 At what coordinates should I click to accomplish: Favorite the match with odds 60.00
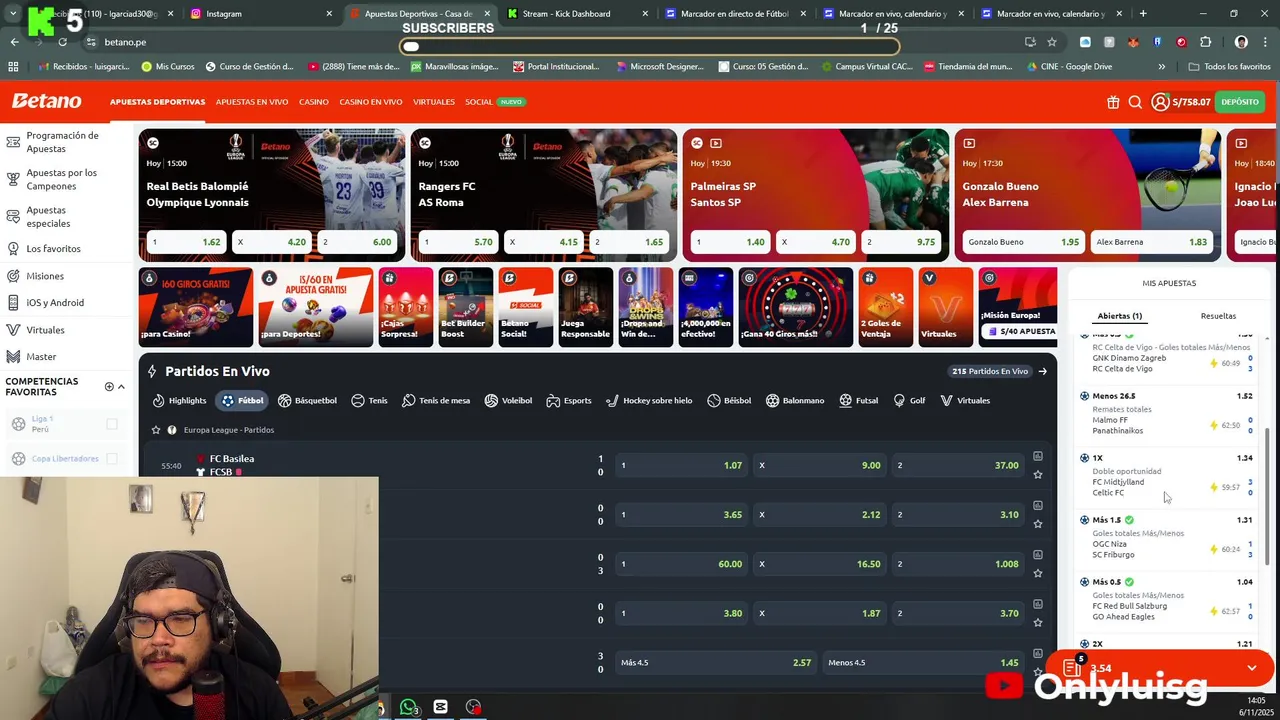[1038, 573]
